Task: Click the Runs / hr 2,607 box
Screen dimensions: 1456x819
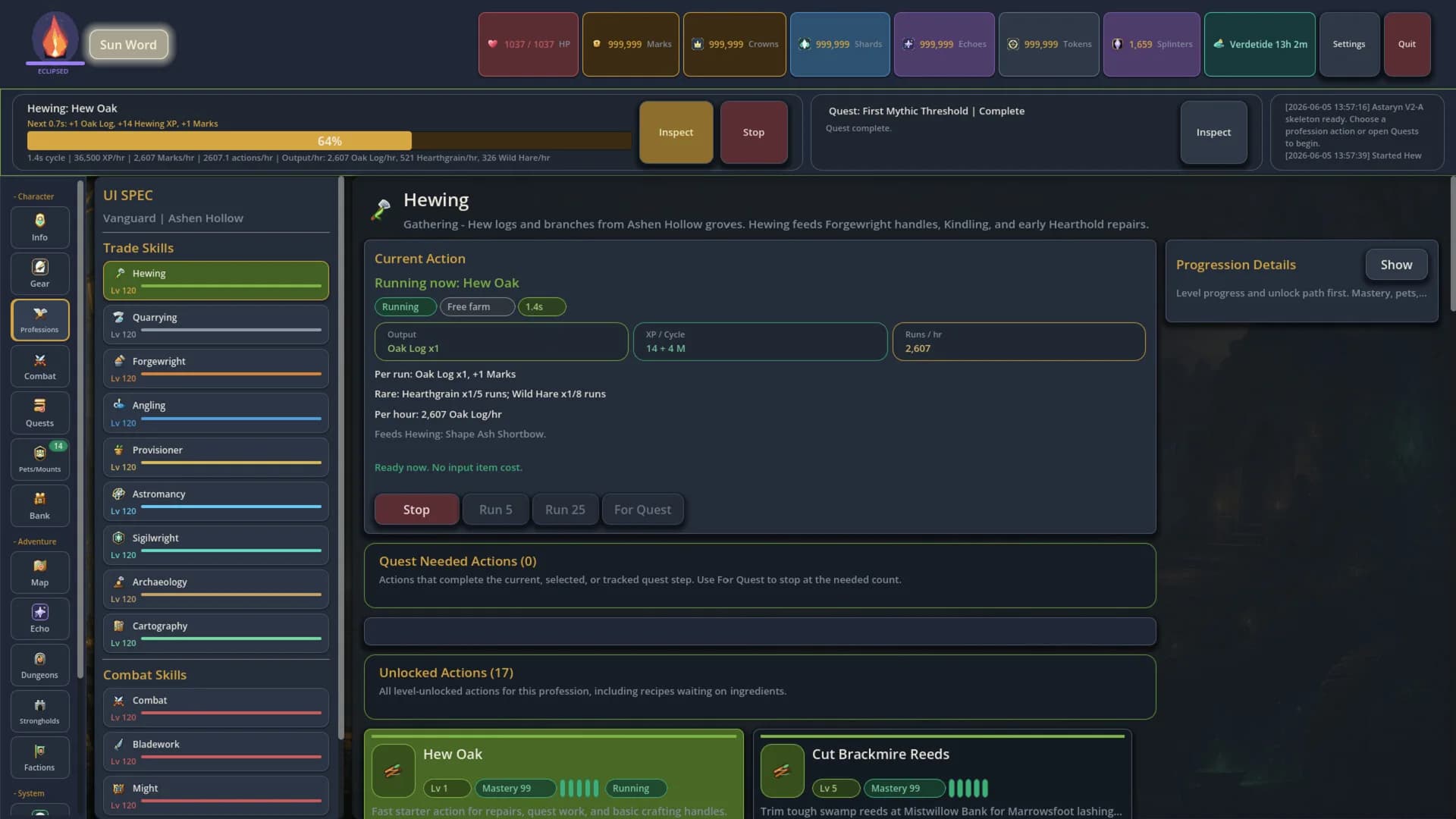Action: 1018,341
